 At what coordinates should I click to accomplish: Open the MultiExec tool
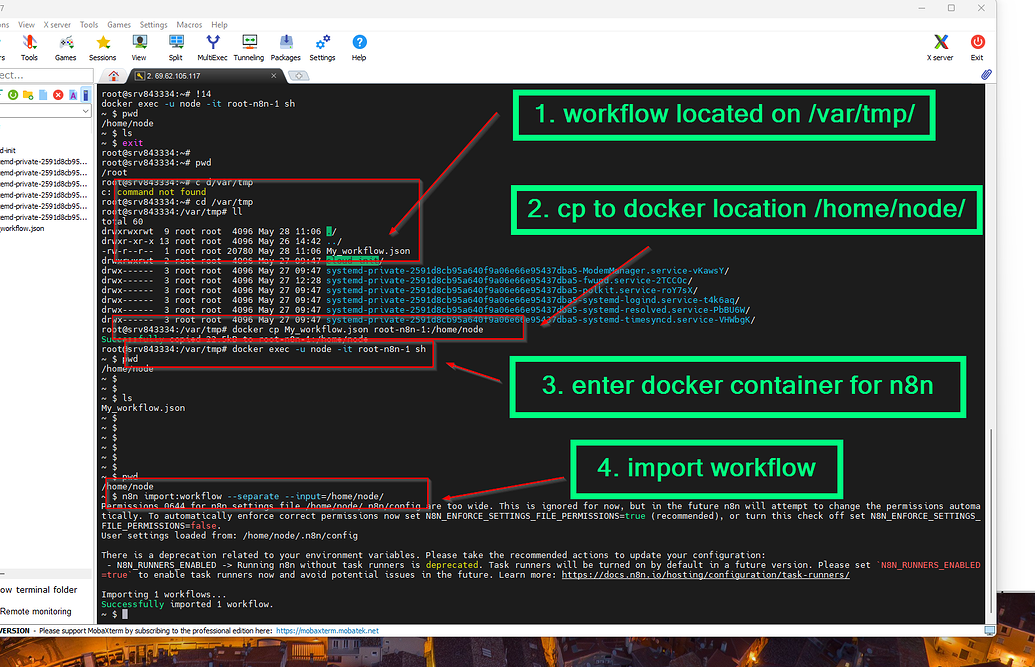212,45
